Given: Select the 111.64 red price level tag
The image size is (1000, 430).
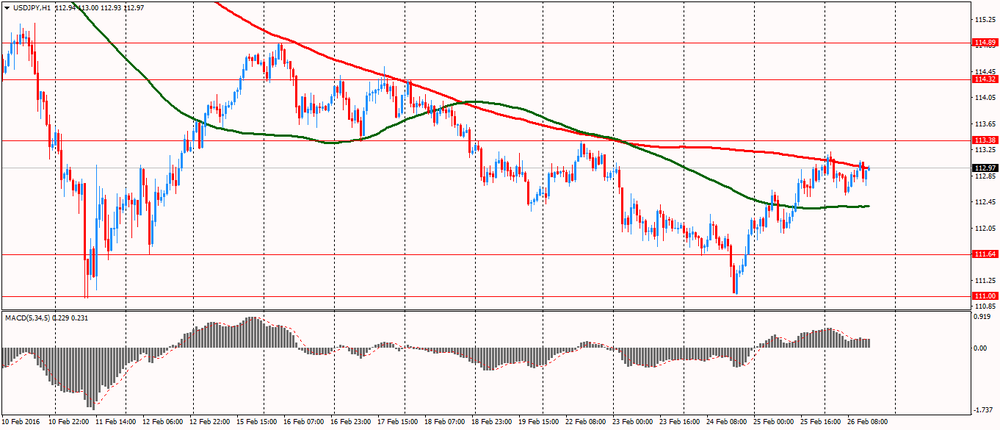Looking at the screenshot, I should tap(984, 255).
